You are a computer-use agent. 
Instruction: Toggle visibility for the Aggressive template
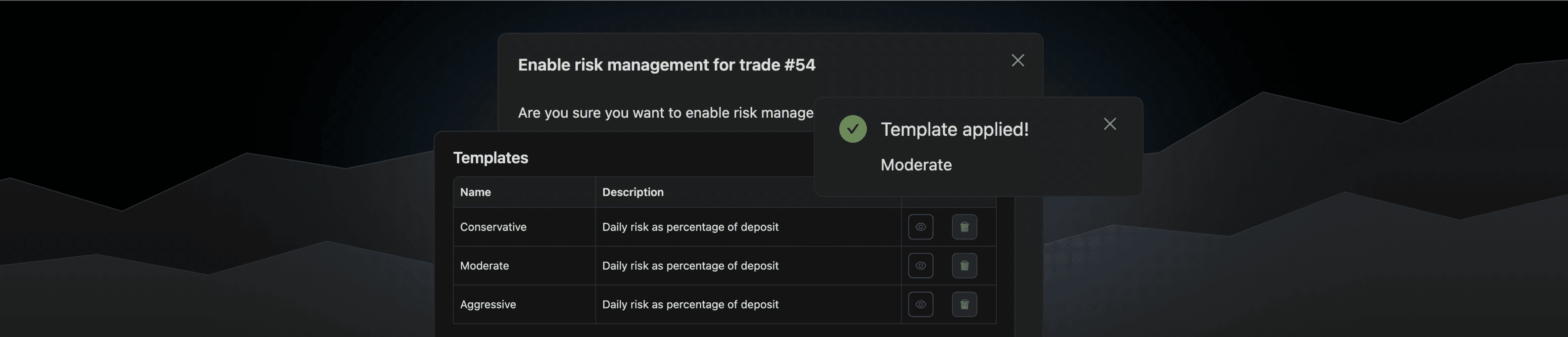920,304
